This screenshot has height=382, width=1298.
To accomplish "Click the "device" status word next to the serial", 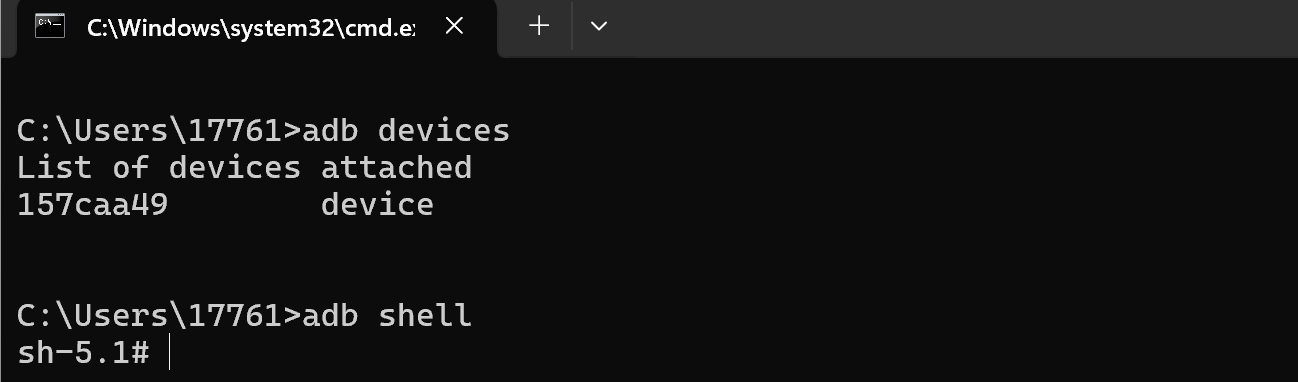I will [377, 206].
